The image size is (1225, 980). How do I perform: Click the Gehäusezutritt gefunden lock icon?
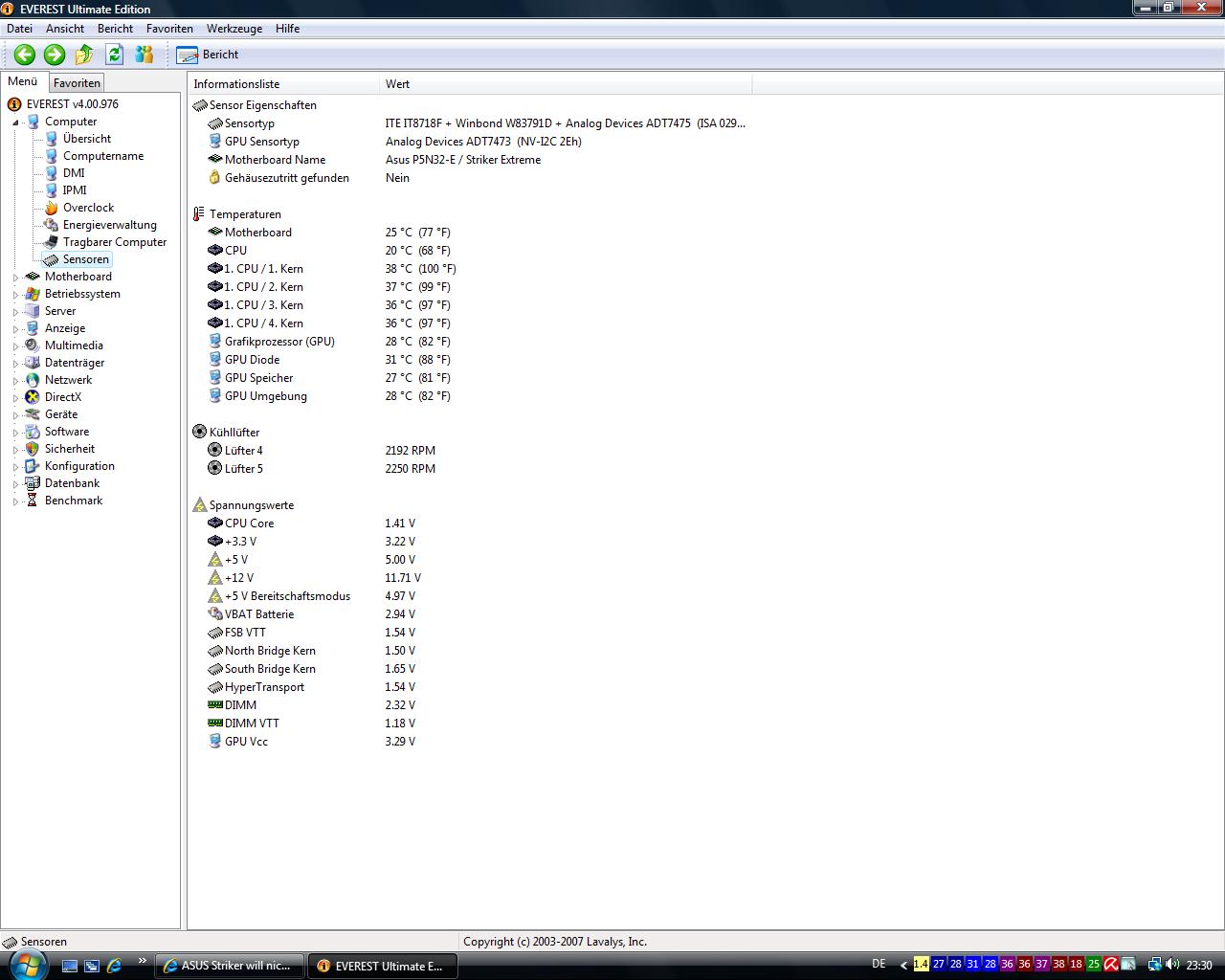point(214,178)
